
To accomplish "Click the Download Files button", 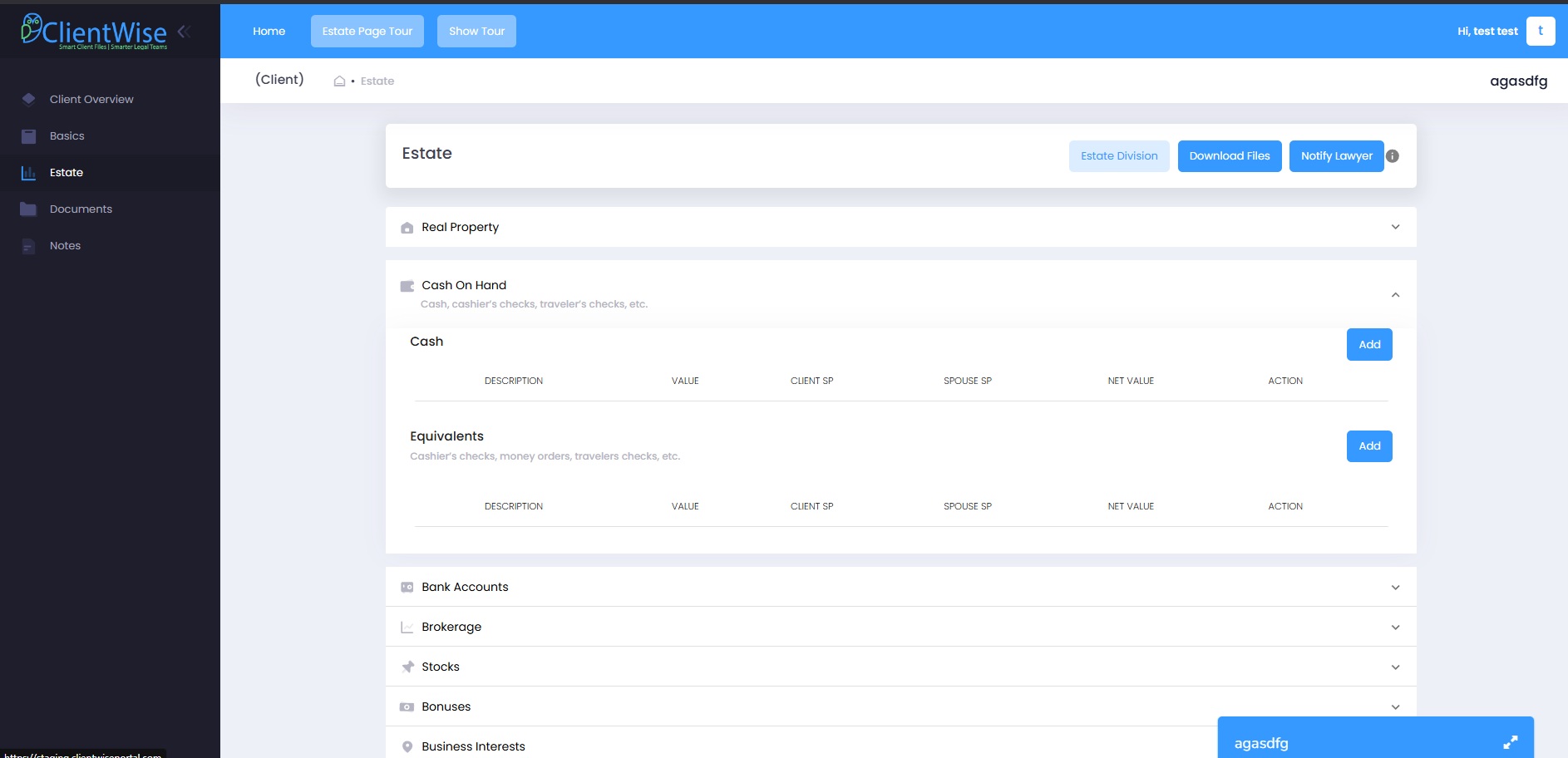I will point(1229,155).
